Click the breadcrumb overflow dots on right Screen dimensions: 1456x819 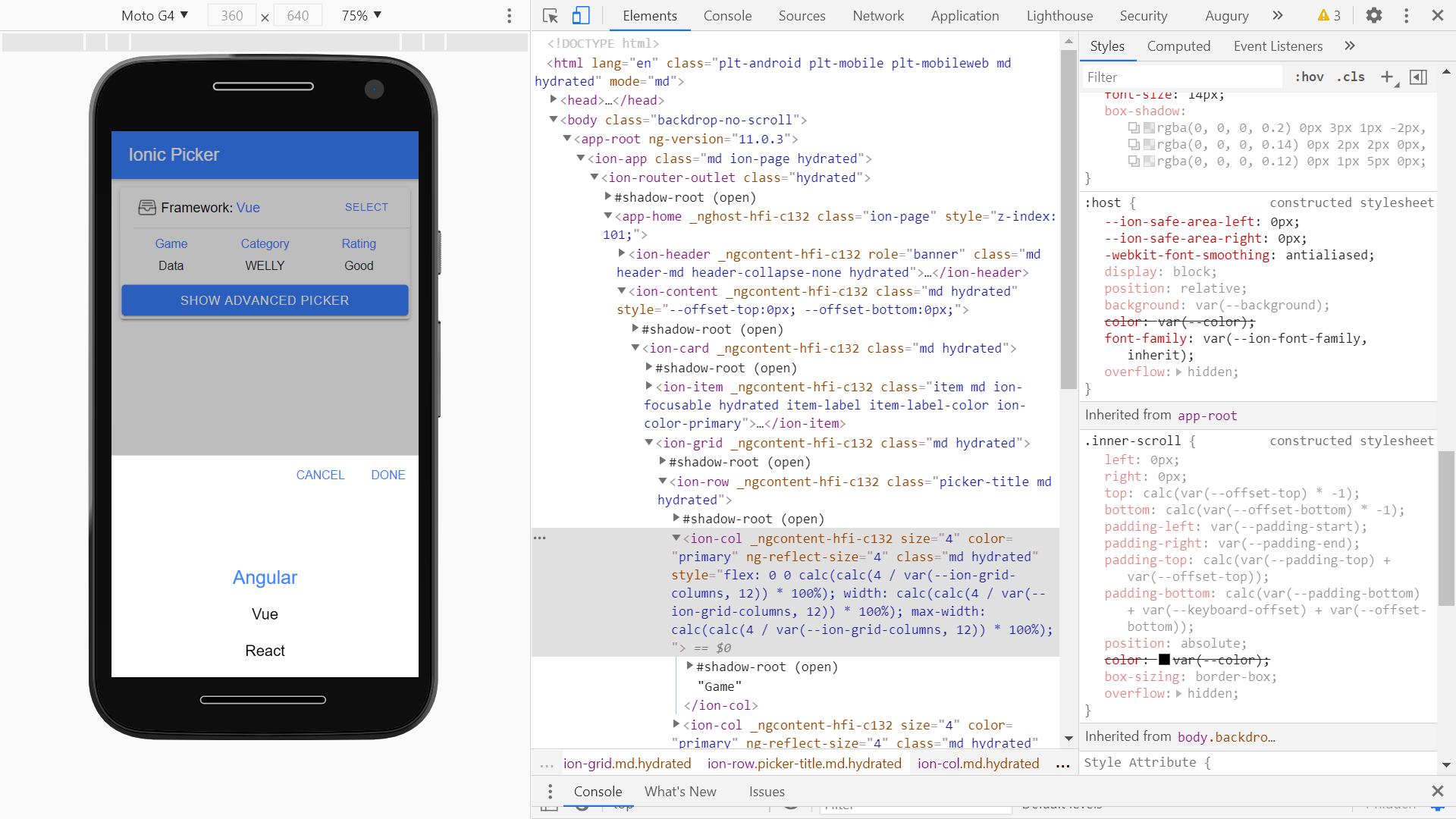click(x=1063, y=764)
